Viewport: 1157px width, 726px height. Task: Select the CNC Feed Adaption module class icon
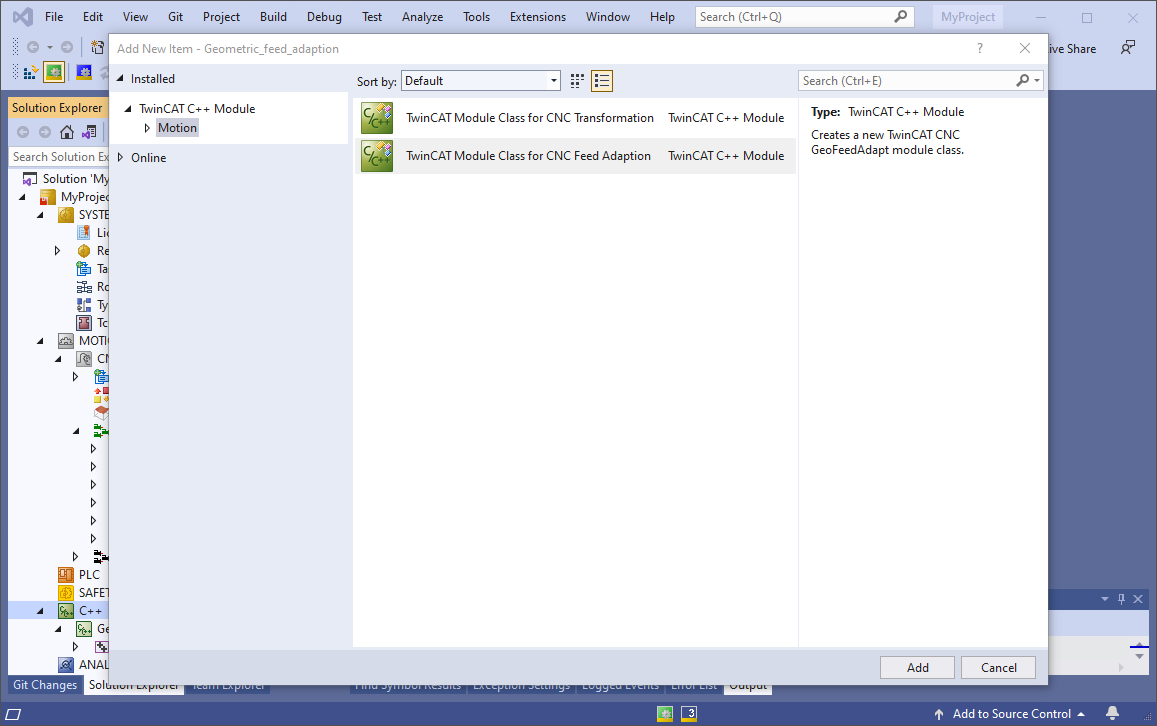(x=377, y=156)
